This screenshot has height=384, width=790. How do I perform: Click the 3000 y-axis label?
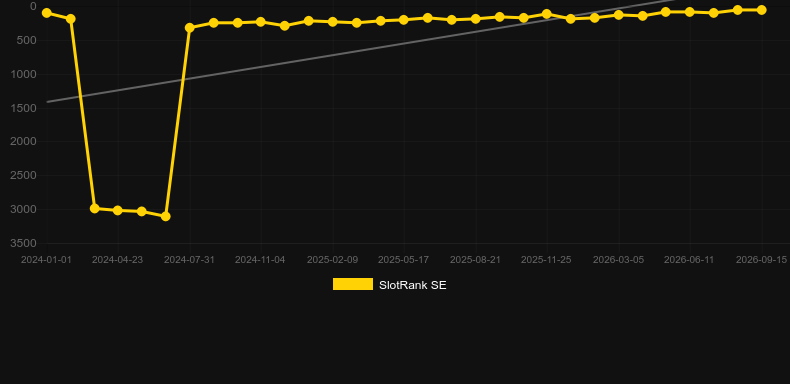point(24,209)
